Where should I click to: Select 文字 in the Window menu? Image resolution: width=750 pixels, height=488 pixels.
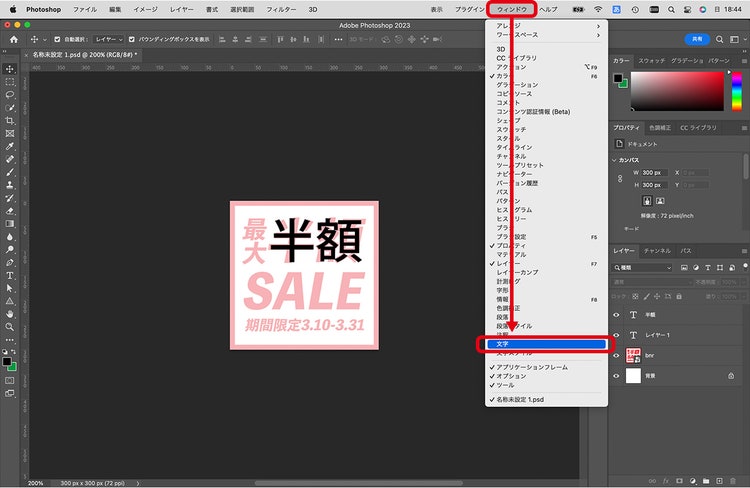click(x=546, y=344)
